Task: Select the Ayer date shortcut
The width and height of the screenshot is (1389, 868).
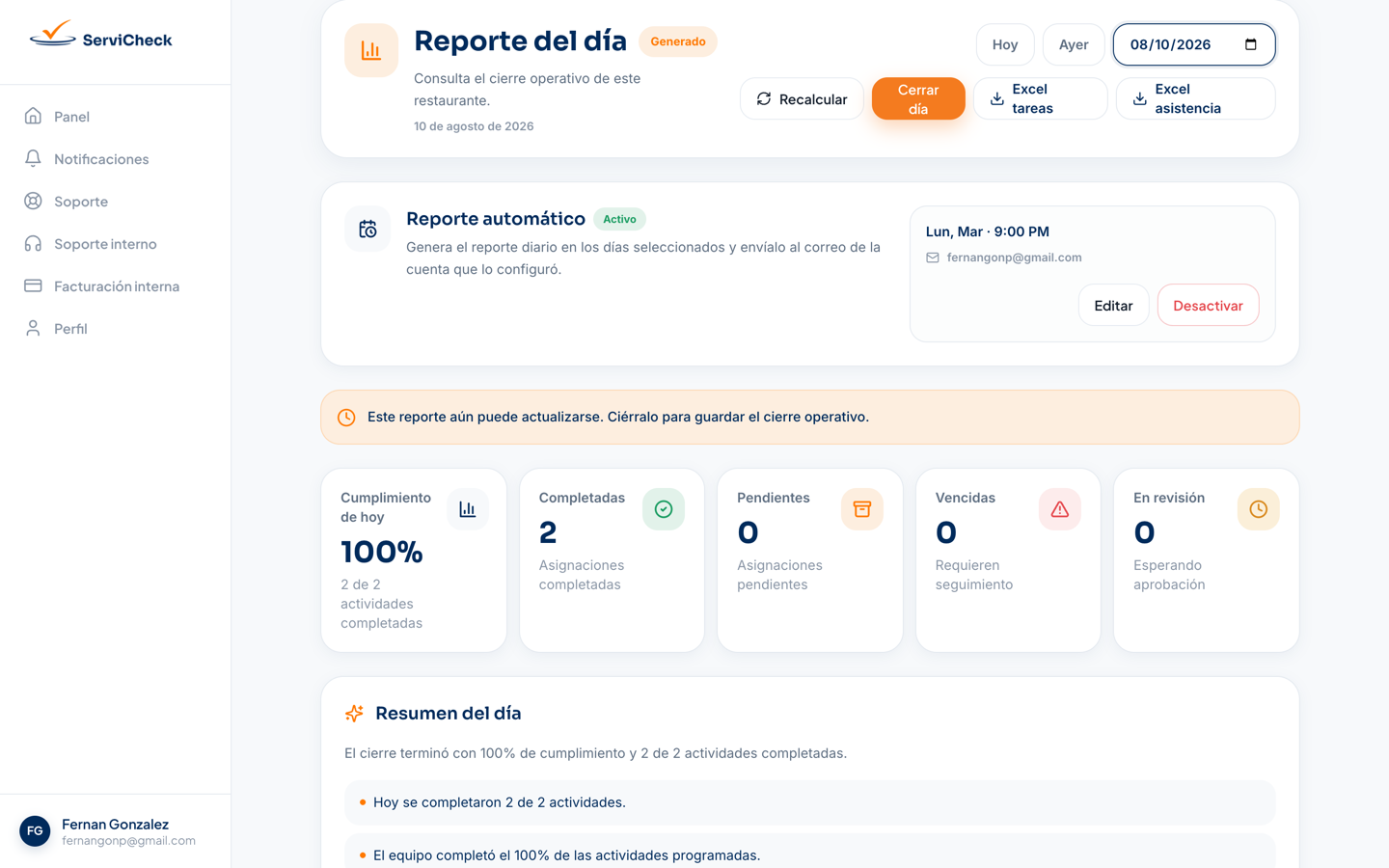Action: pos(1074,44)
